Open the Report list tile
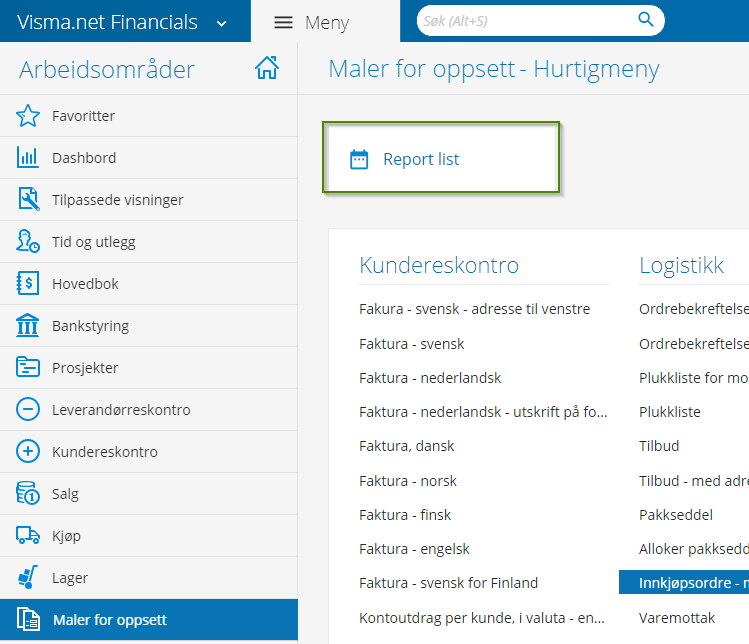749x644 pixels. tap(421, 159)
